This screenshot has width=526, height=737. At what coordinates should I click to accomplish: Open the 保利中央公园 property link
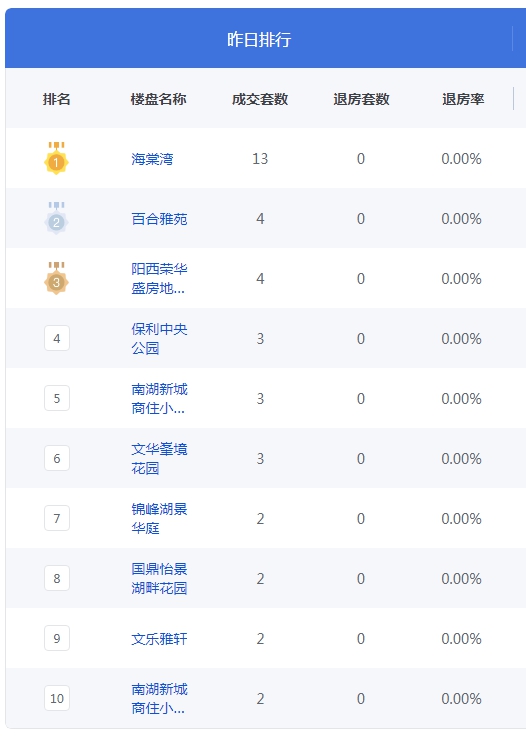(x=159, y=338)
